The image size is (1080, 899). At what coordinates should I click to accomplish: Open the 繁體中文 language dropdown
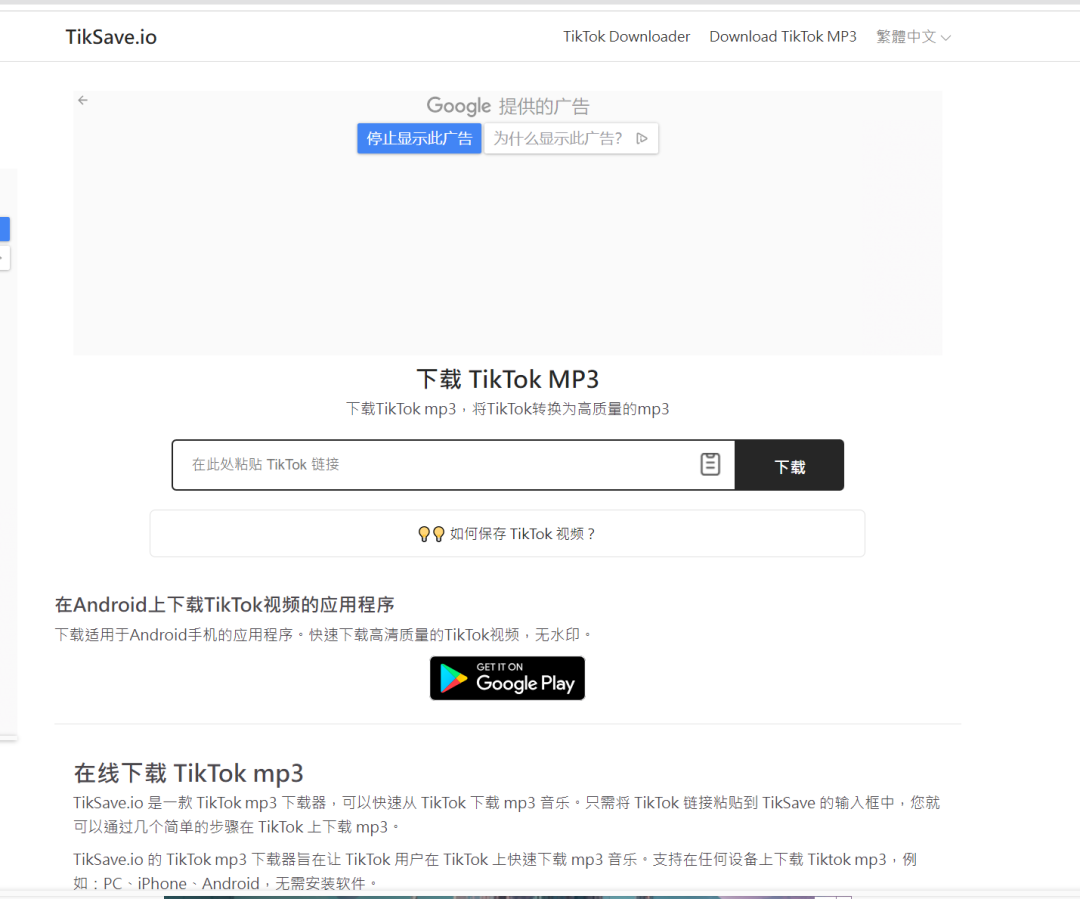pyautogui.click(x=912, y=36)
